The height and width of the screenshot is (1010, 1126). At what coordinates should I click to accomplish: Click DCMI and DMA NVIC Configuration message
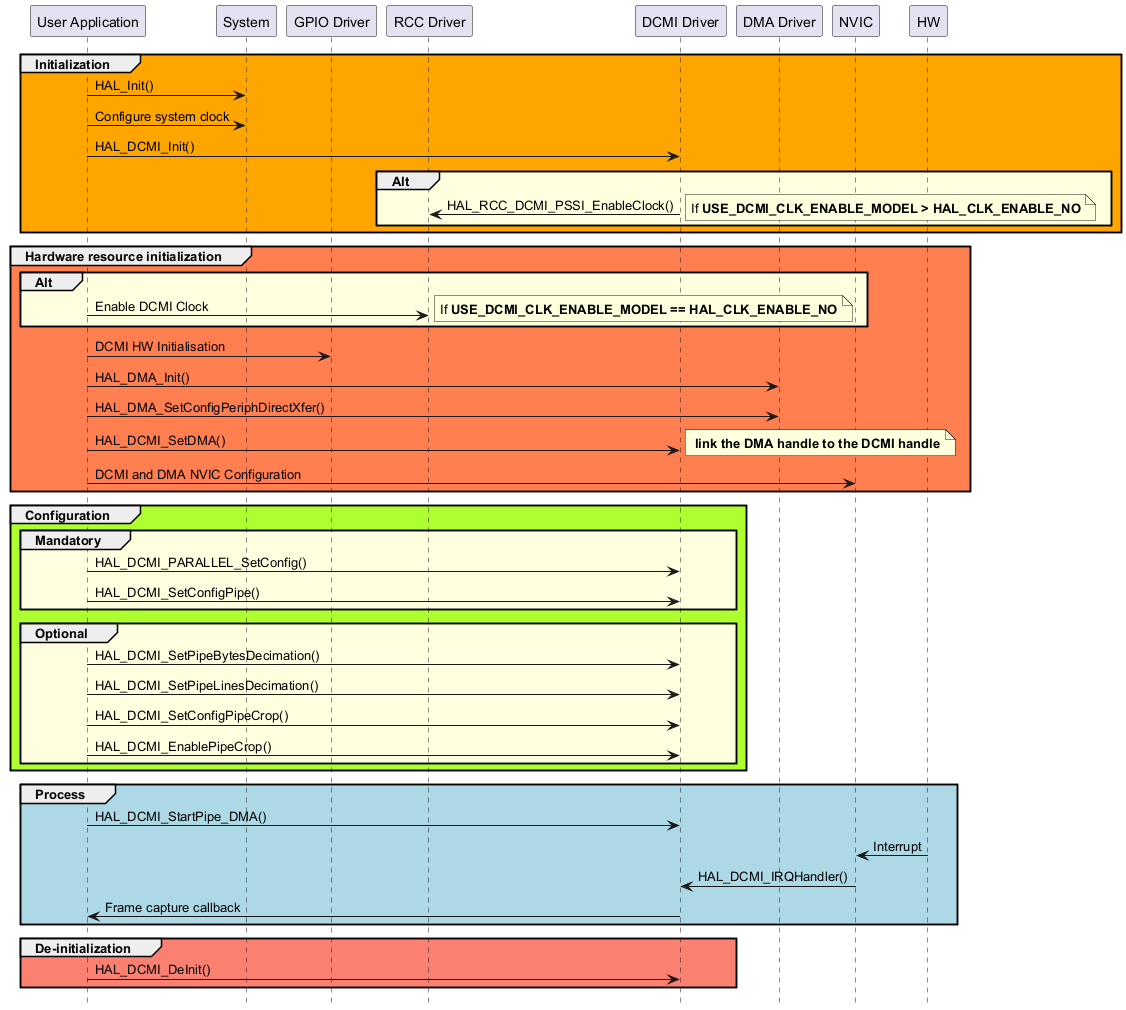coord(198,475)
